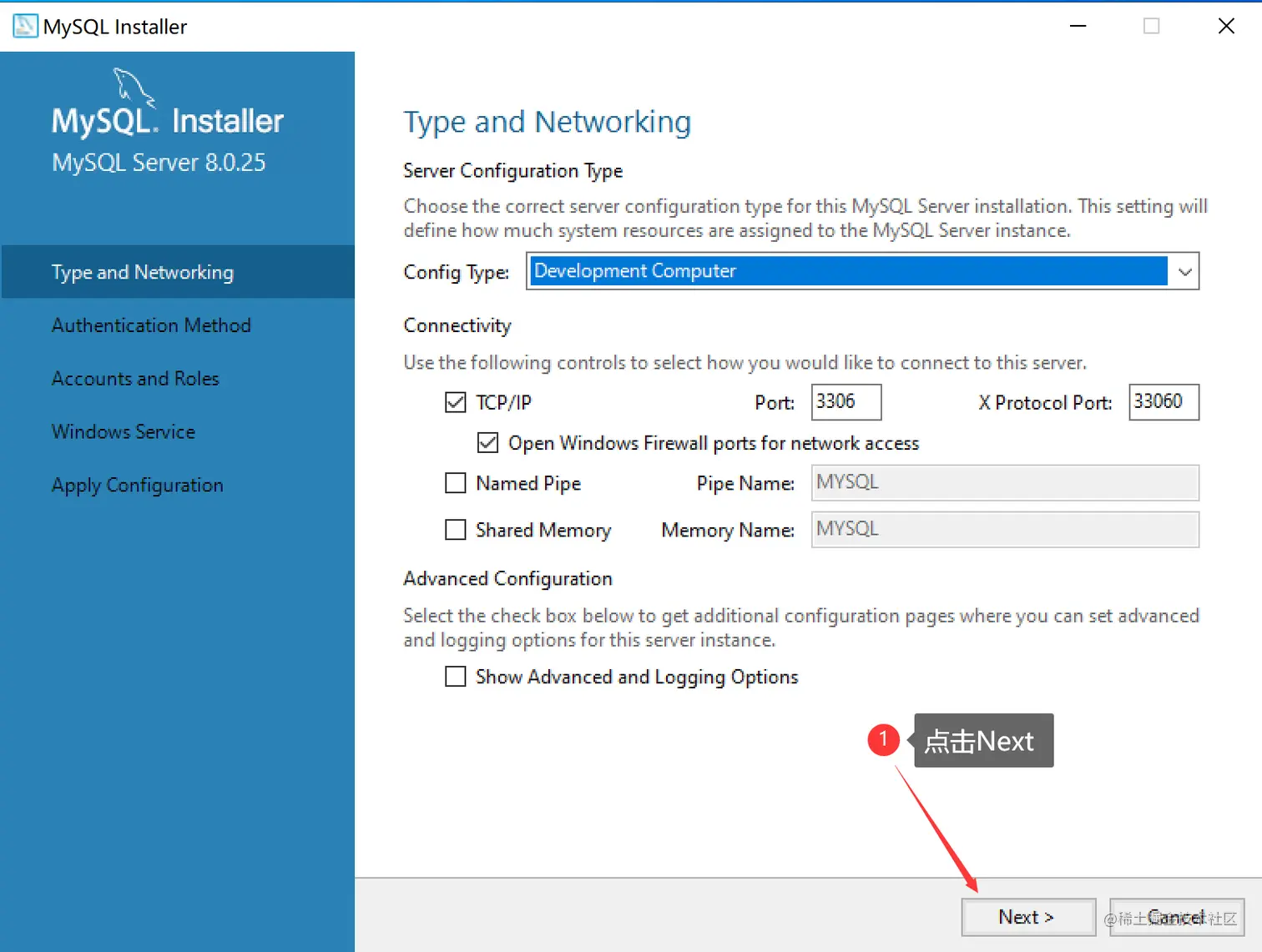
Task: Click the Pipe Name label
Action: [745, 484]
